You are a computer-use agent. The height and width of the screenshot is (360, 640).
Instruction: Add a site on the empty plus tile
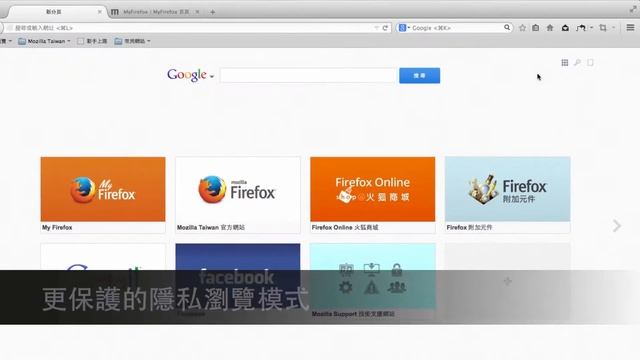(x=507, y=281)
